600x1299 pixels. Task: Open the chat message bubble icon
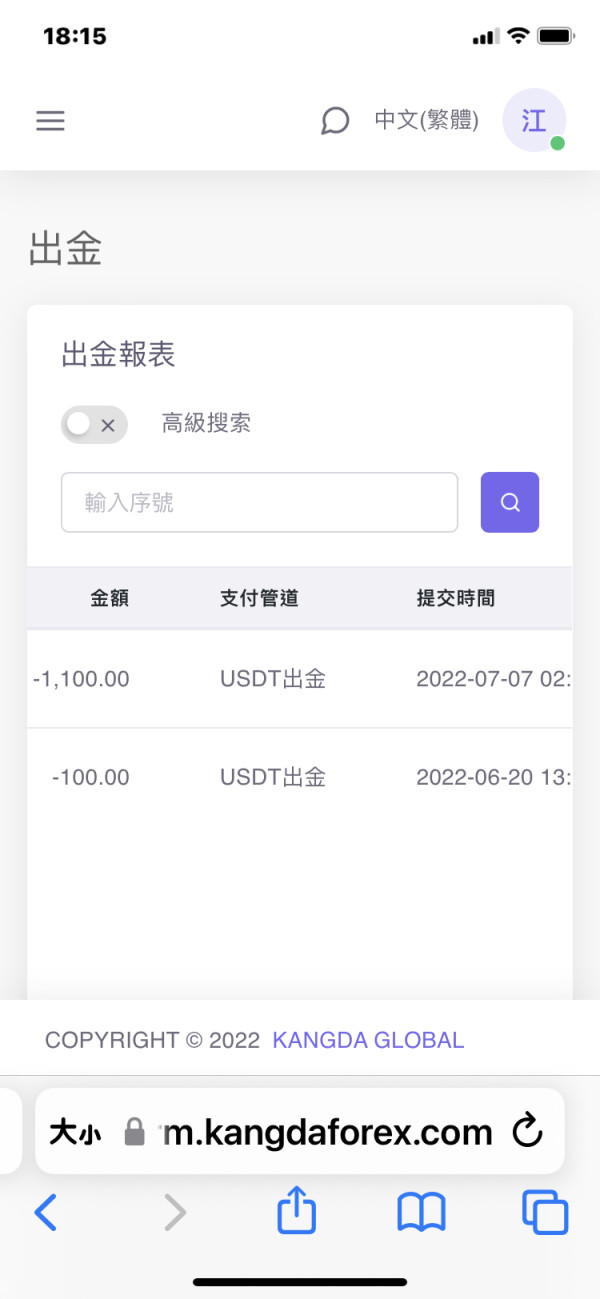click(335, 121)
